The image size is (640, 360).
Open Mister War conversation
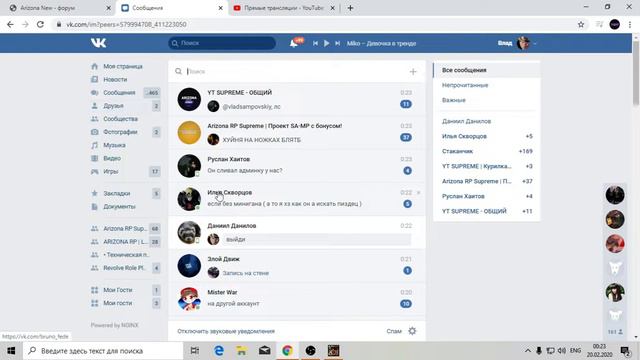tap(297, 299)
